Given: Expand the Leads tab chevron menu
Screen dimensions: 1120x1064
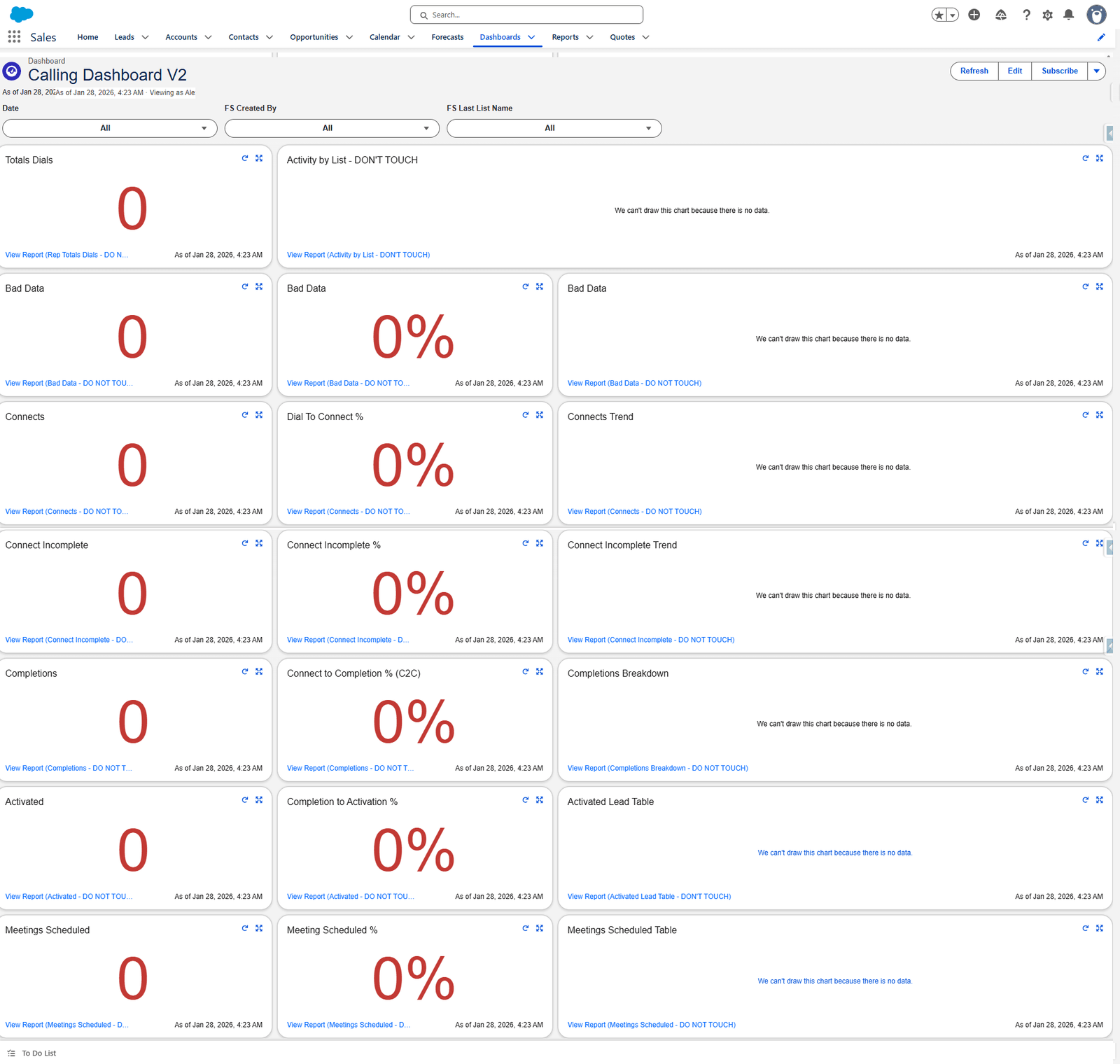Looking at the screenshot, I should pyautogui.click(x=145, y=37).
